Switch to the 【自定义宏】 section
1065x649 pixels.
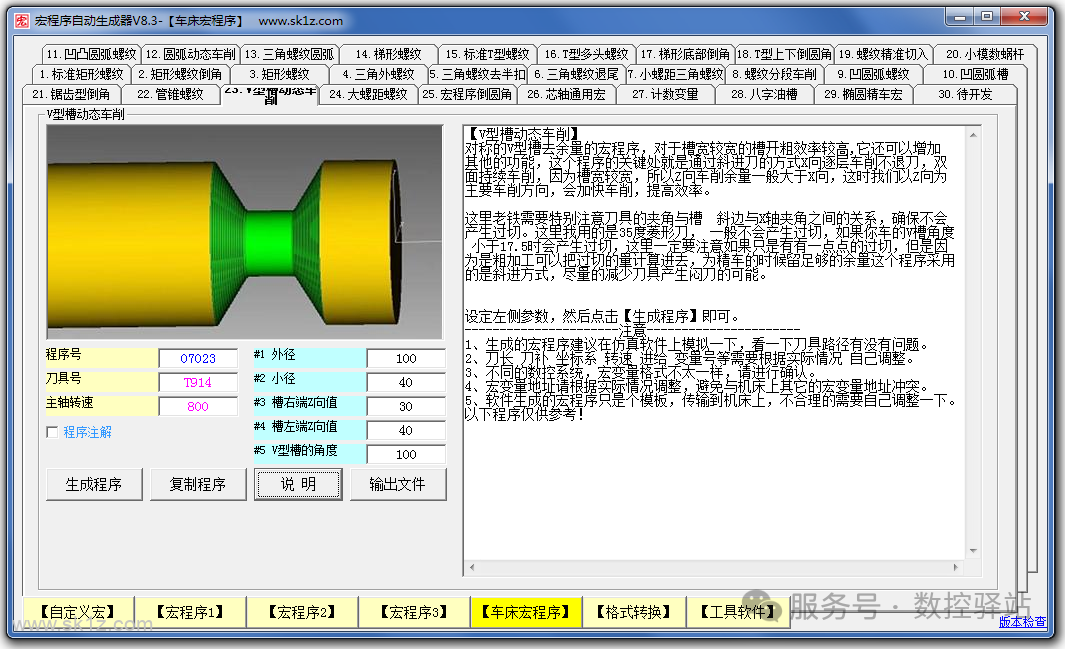point(78,612)
